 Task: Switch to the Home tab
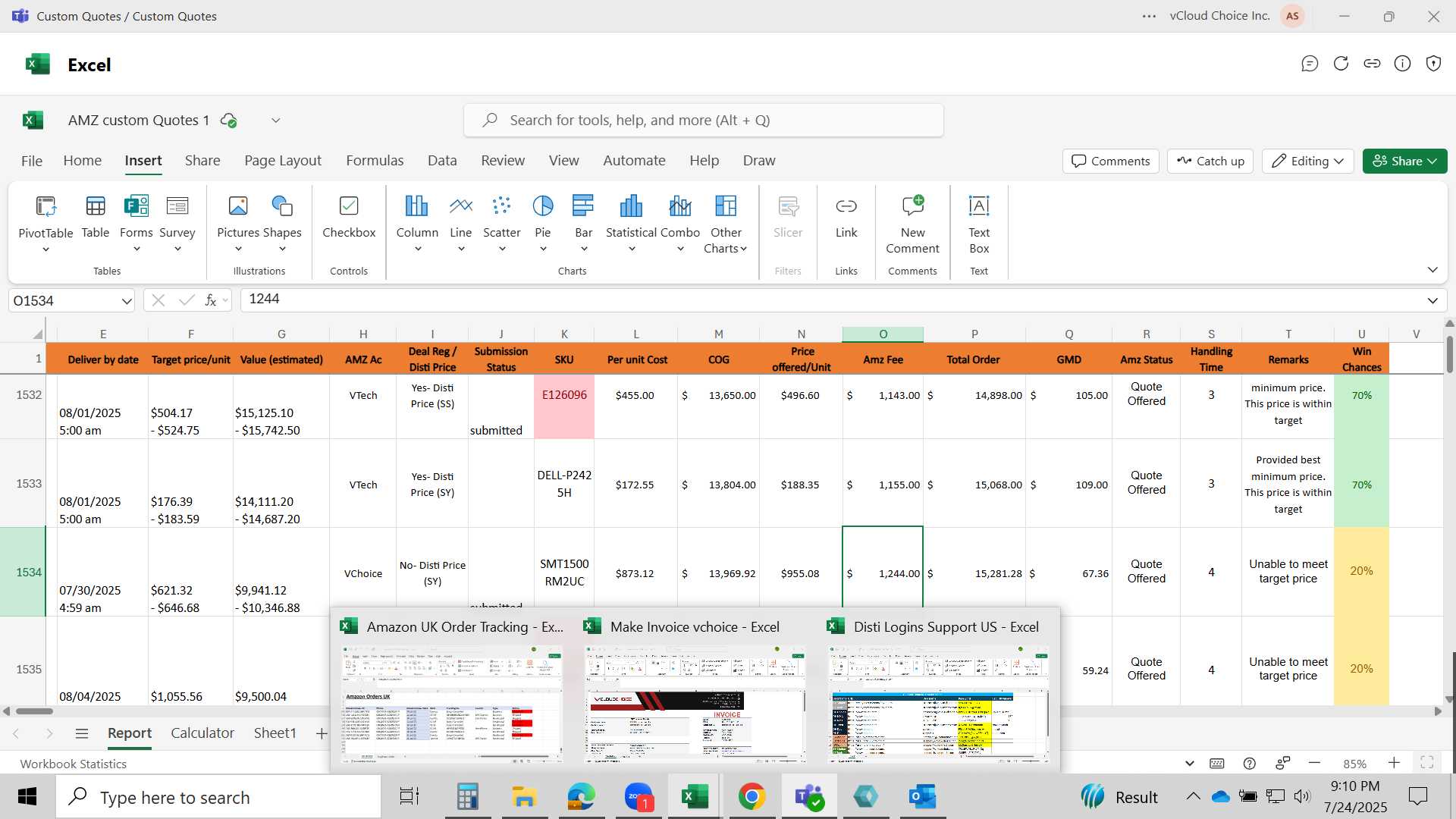click(x=83, y=161)
